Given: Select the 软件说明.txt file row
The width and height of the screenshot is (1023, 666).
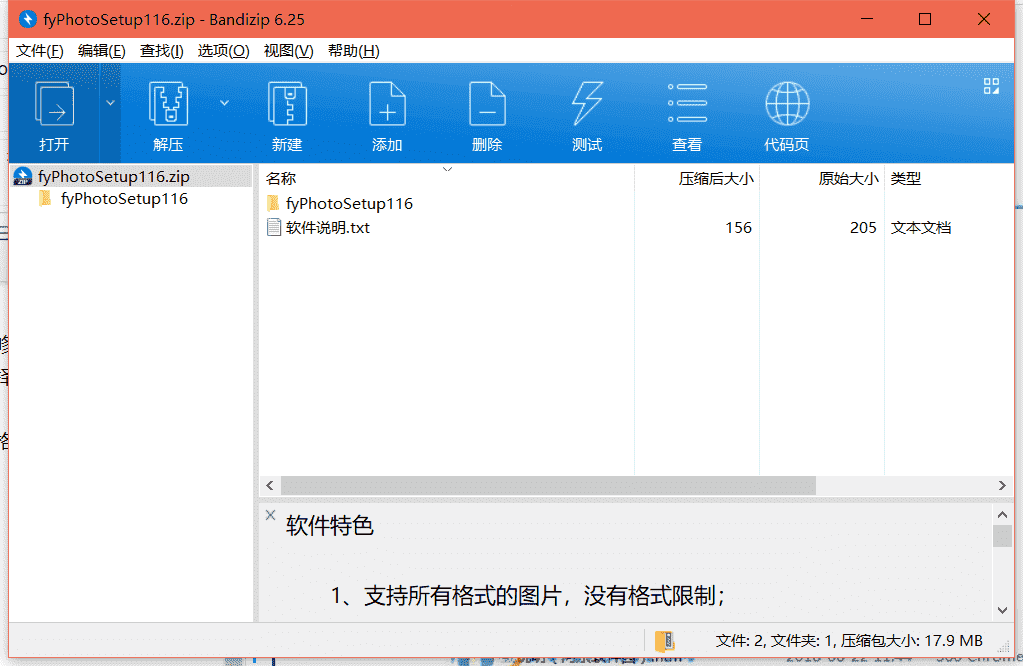Looking at the screenshot, I should click(636, 227).
